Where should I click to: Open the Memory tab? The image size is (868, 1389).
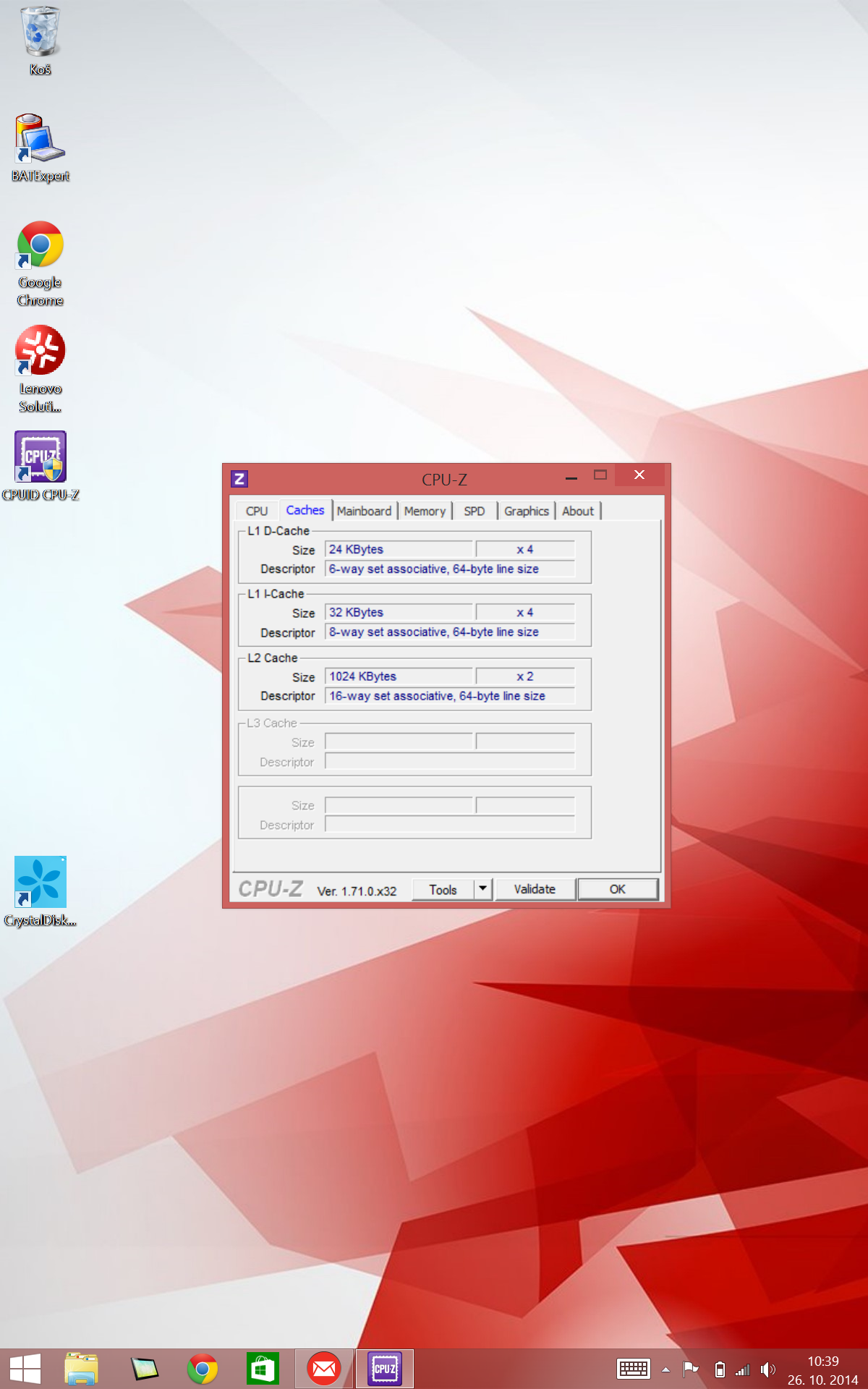click(x=425, y=511)
